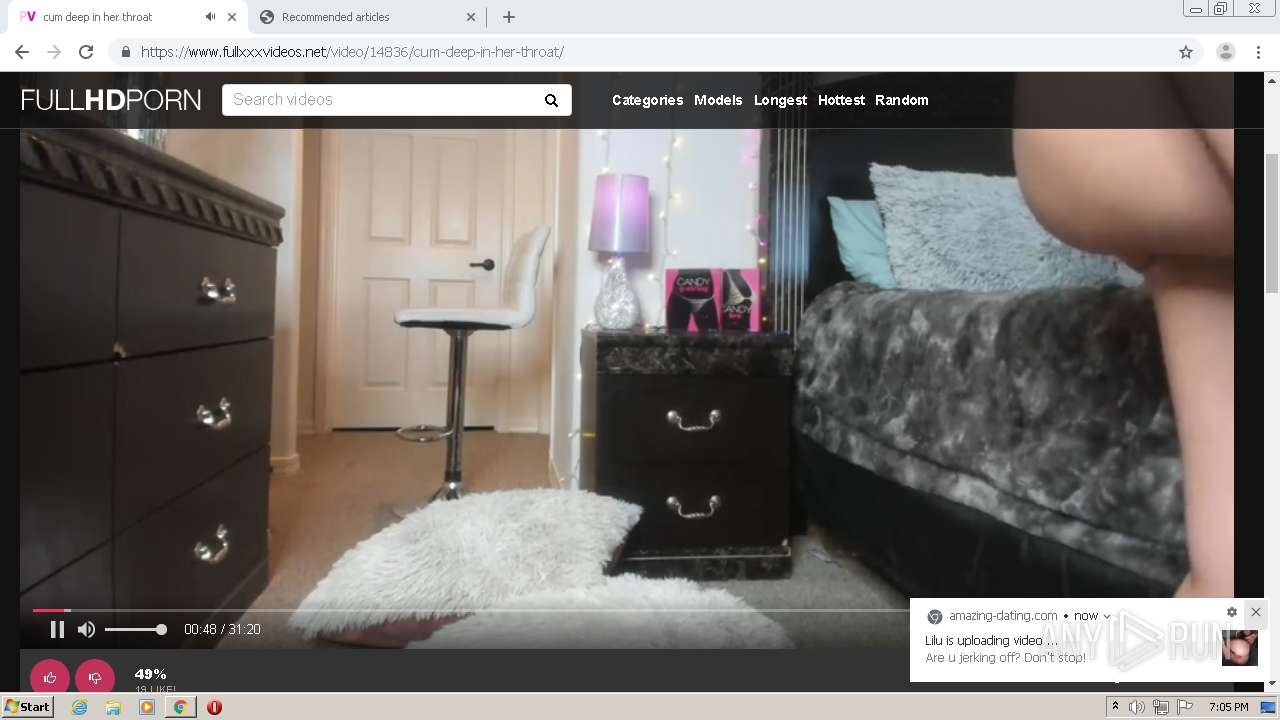Dismiss the amazing-dating.com notification
The height and width of the screenshot is (720, 1280).
(1256, 612)
